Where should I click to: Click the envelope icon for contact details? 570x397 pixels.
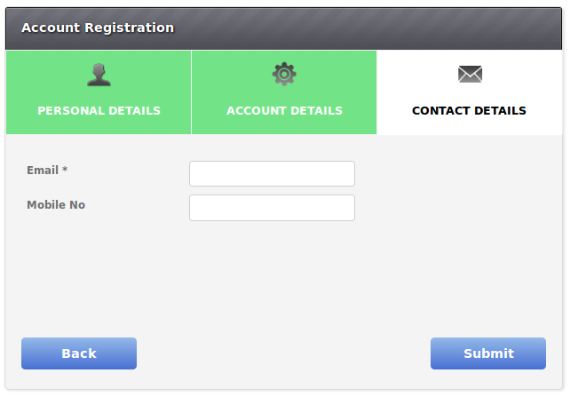point(470,74)
